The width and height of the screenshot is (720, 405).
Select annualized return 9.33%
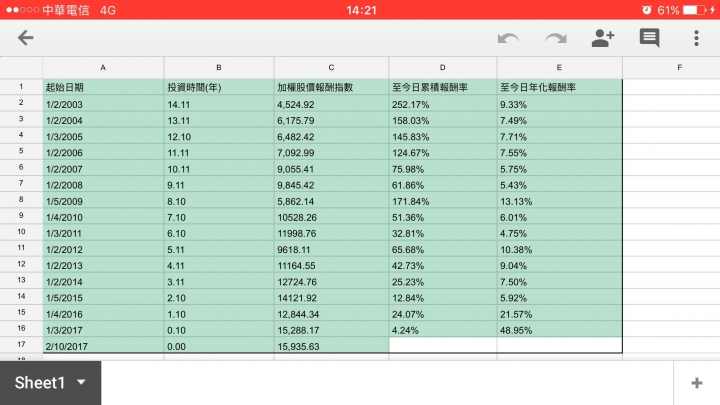coord(560,104)
